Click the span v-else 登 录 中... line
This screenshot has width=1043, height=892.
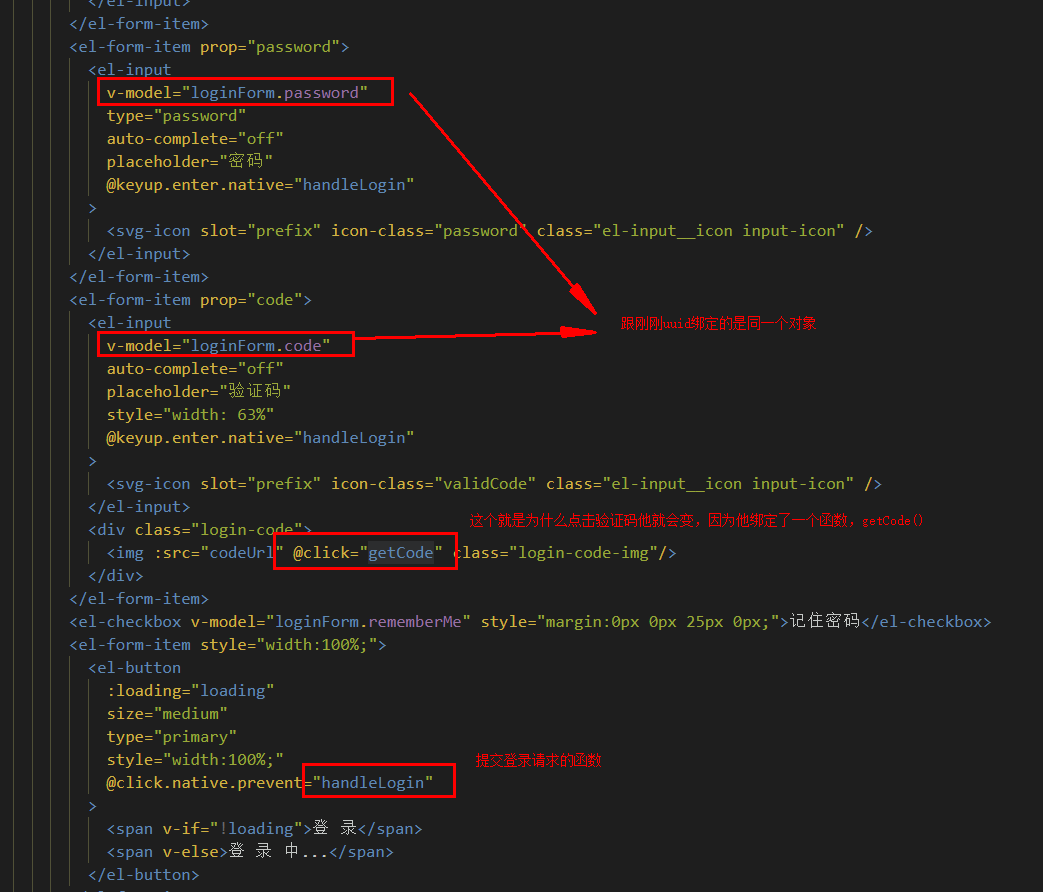coord(250,852)
